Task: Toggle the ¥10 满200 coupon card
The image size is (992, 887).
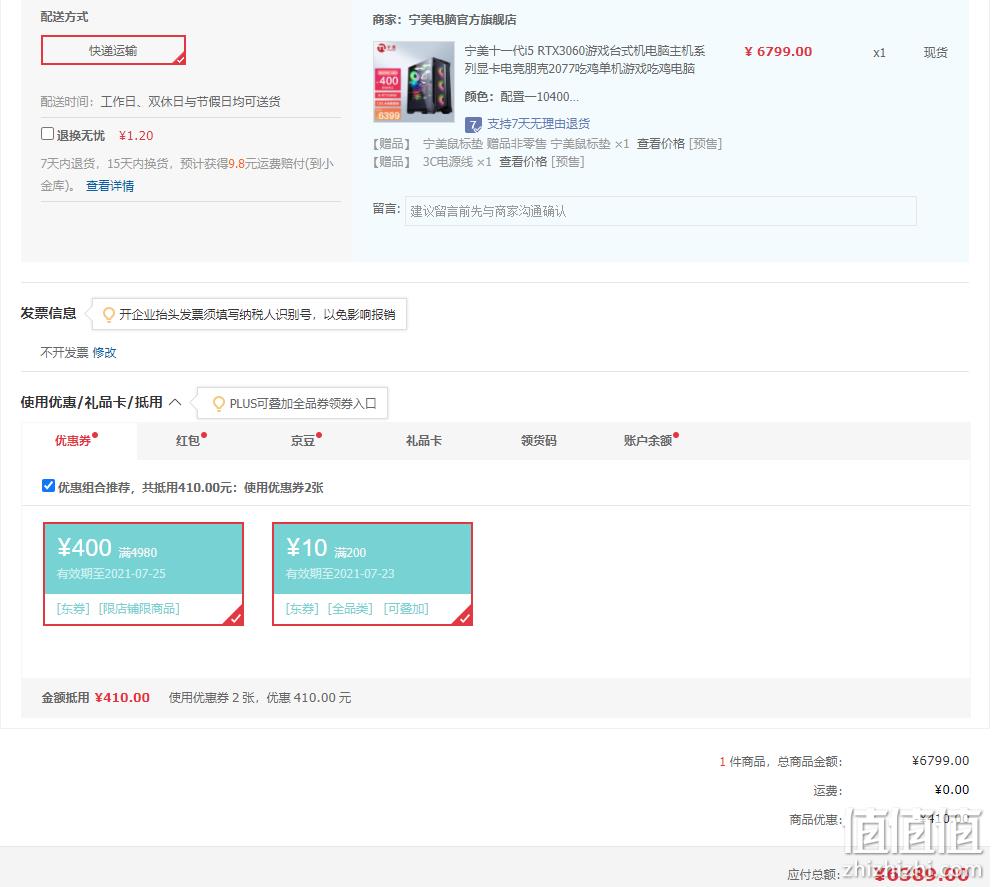Action: coord(373,574)
